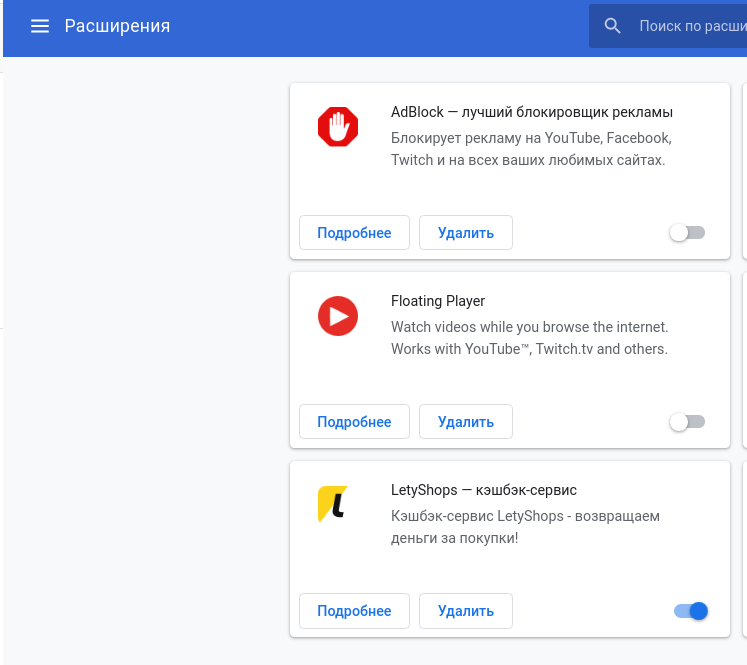Focus the extensions search field
Image resolution: width=747 pixels, height=665 pixels.
click(668, 26)
